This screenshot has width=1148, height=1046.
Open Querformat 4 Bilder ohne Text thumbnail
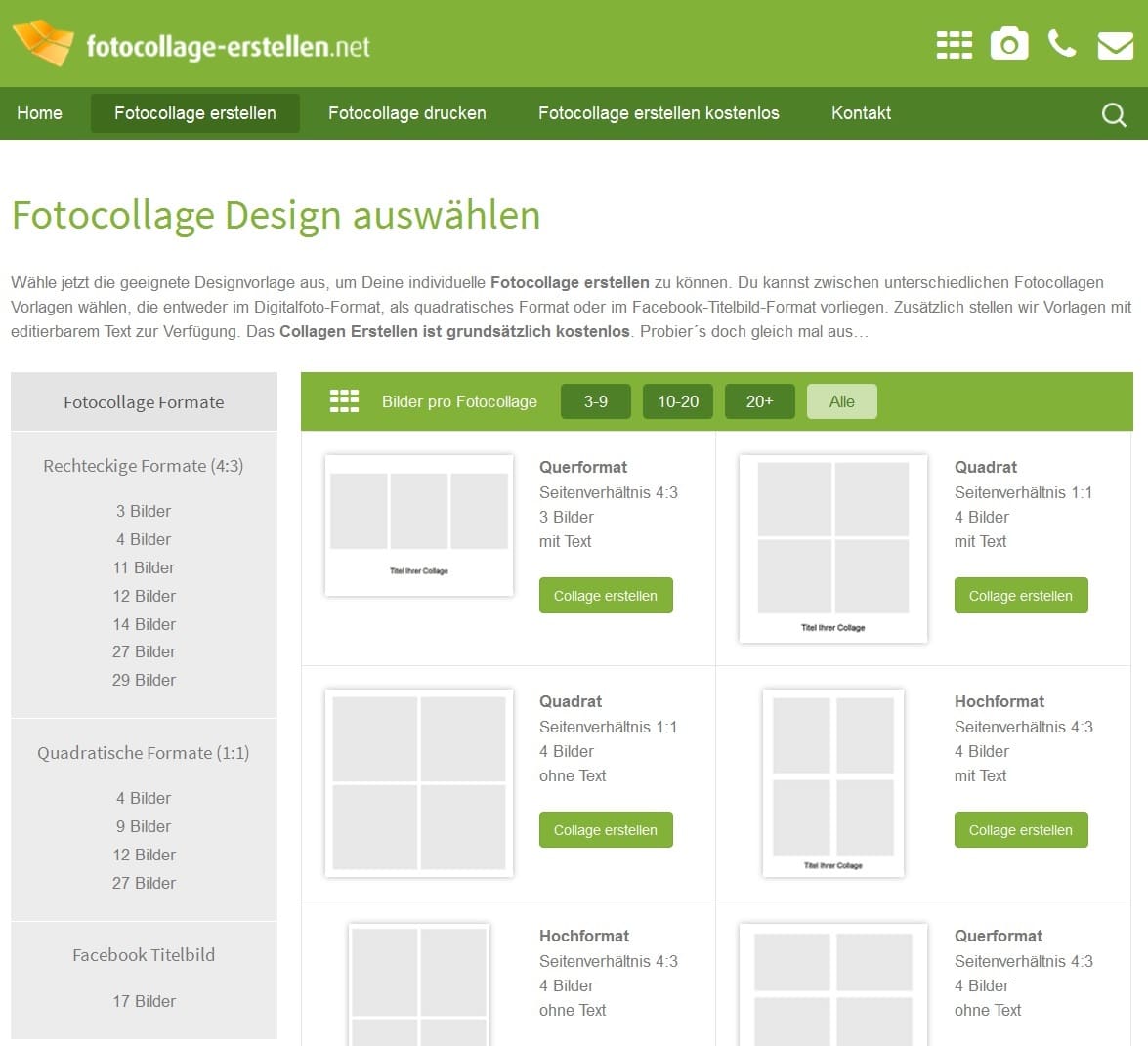point(833,984)
